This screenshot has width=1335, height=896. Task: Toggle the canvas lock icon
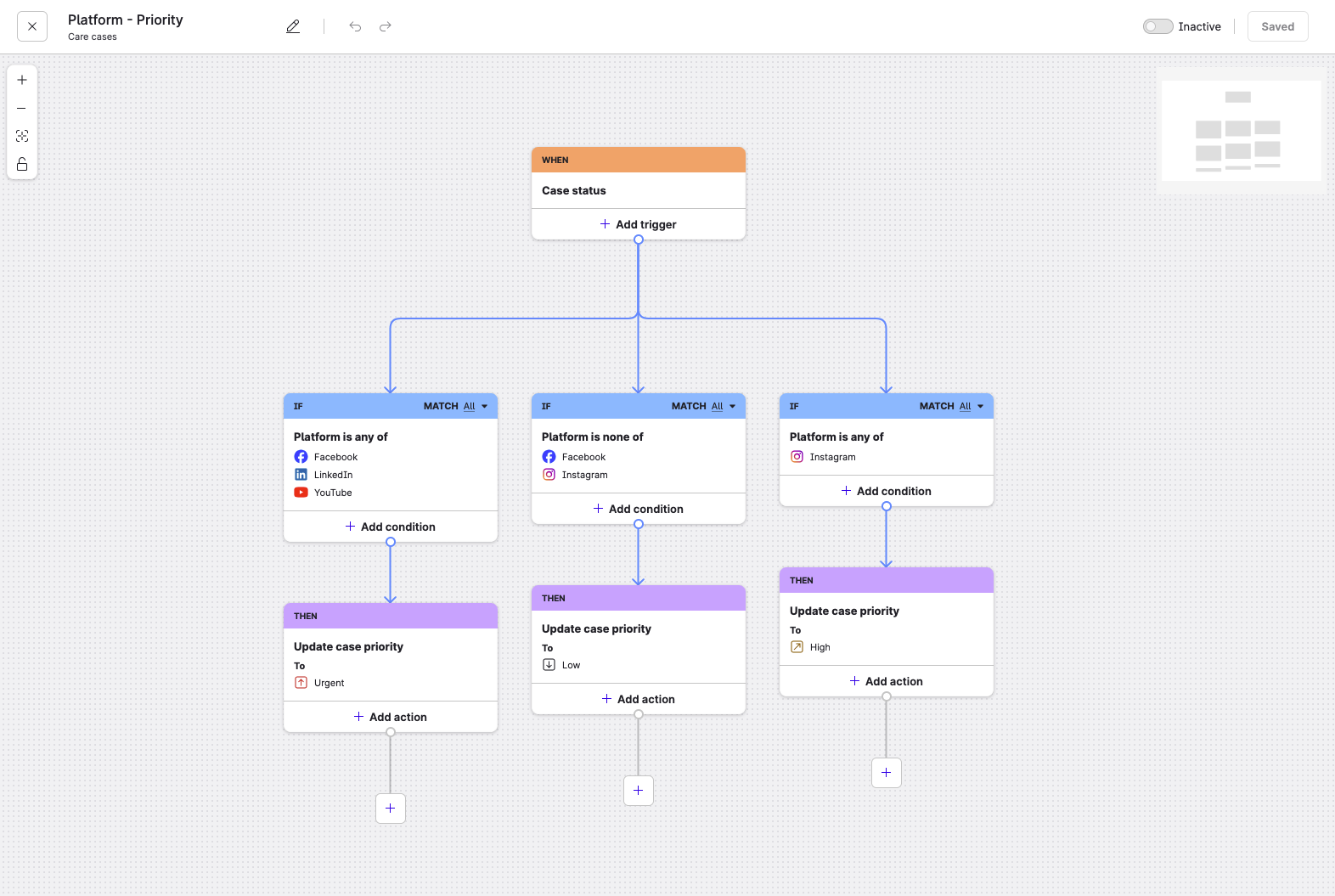pyautogui.click(x=22, y=164)
